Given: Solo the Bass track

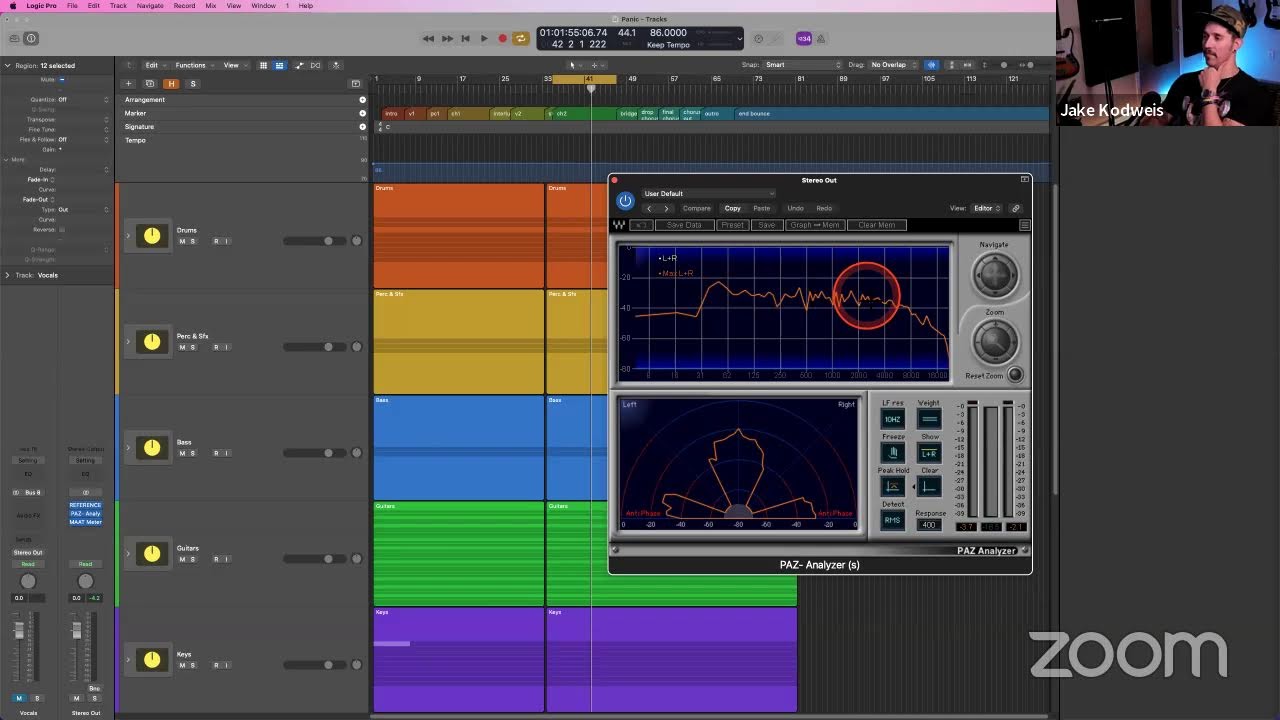Looking at the screenshot, I should tap(192, 453).
